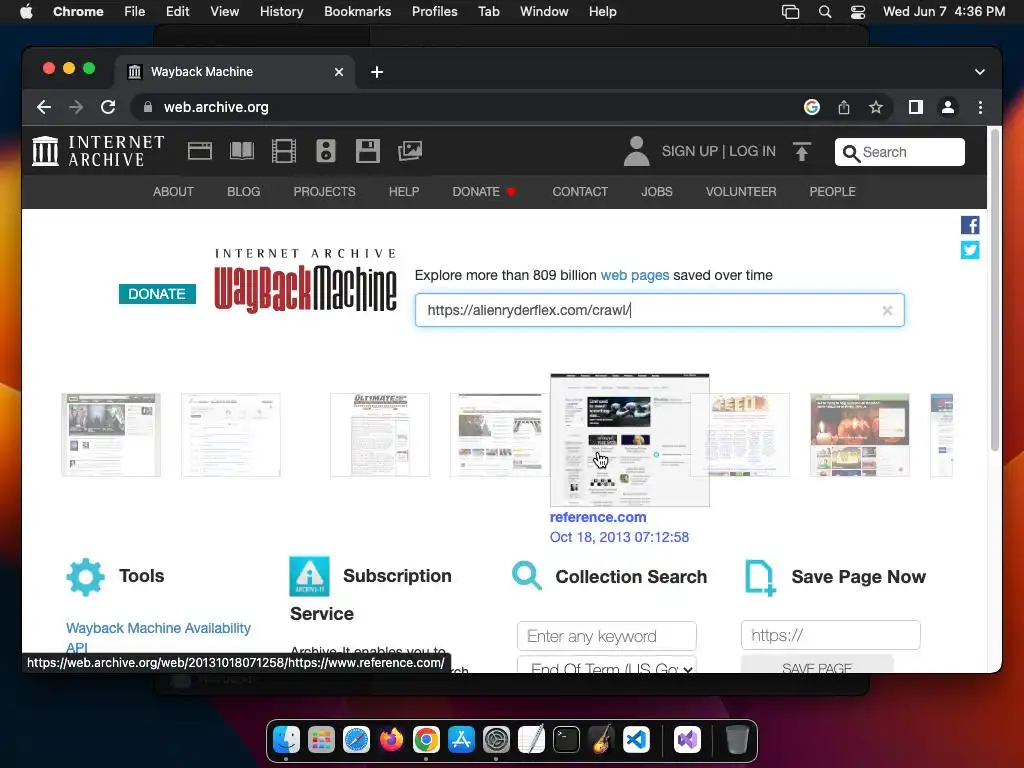Open Wayback Machine Availability API link
The width and height of the screenshot is (1024, 768).
click(x=158, y=637)
